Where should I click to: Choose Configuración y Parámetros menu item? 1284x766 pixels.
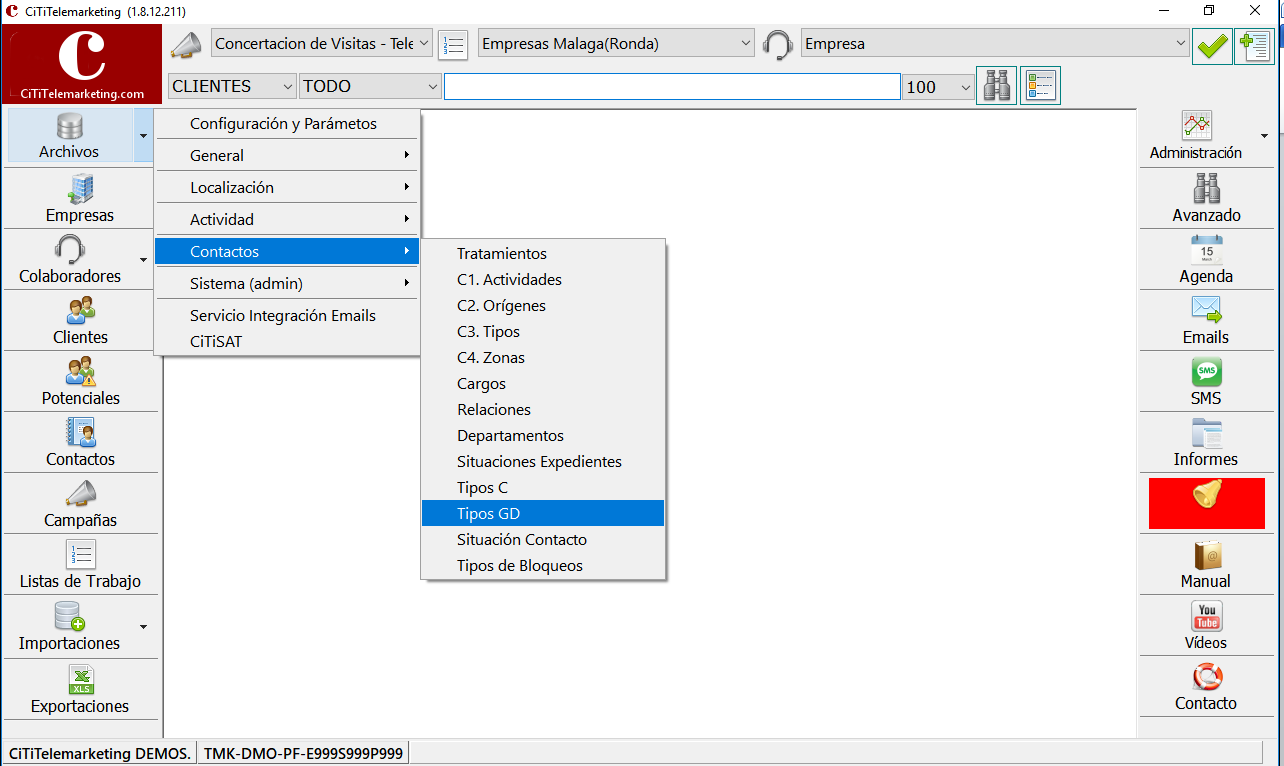click(287, 124)
